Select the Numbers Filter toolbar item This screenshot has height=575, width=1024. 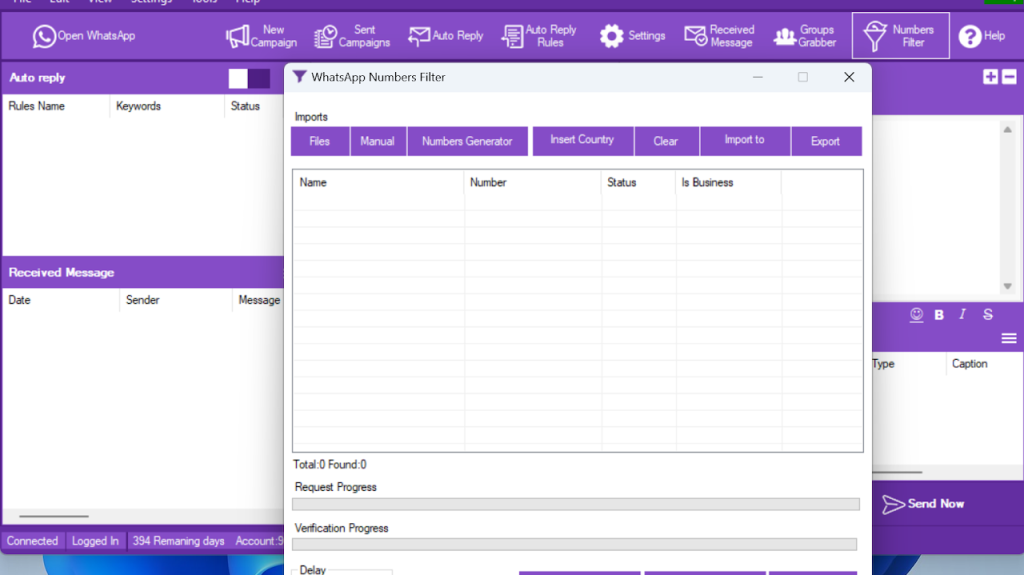coord(900,36)
